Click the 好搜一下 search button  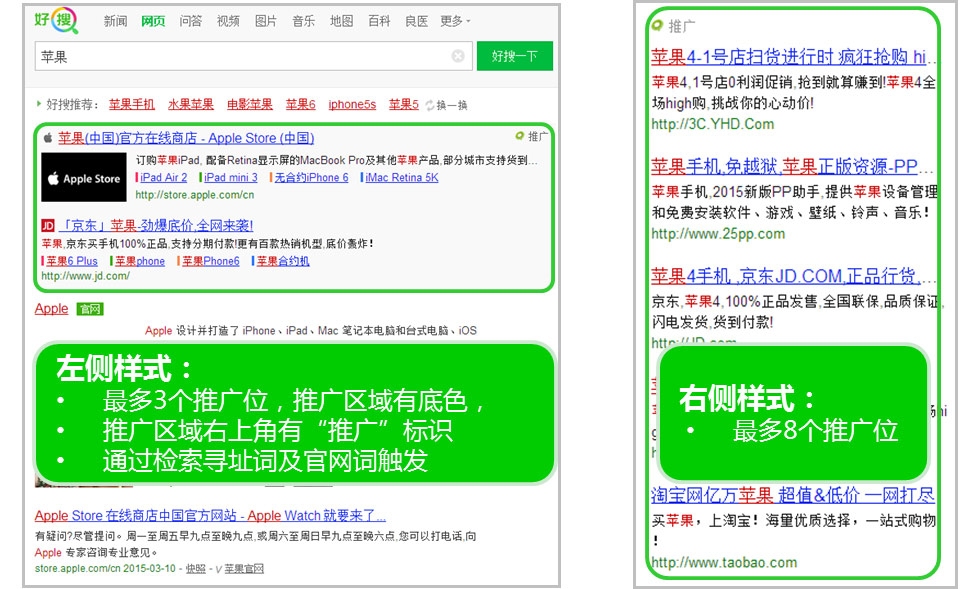click(x=514, y=56)
